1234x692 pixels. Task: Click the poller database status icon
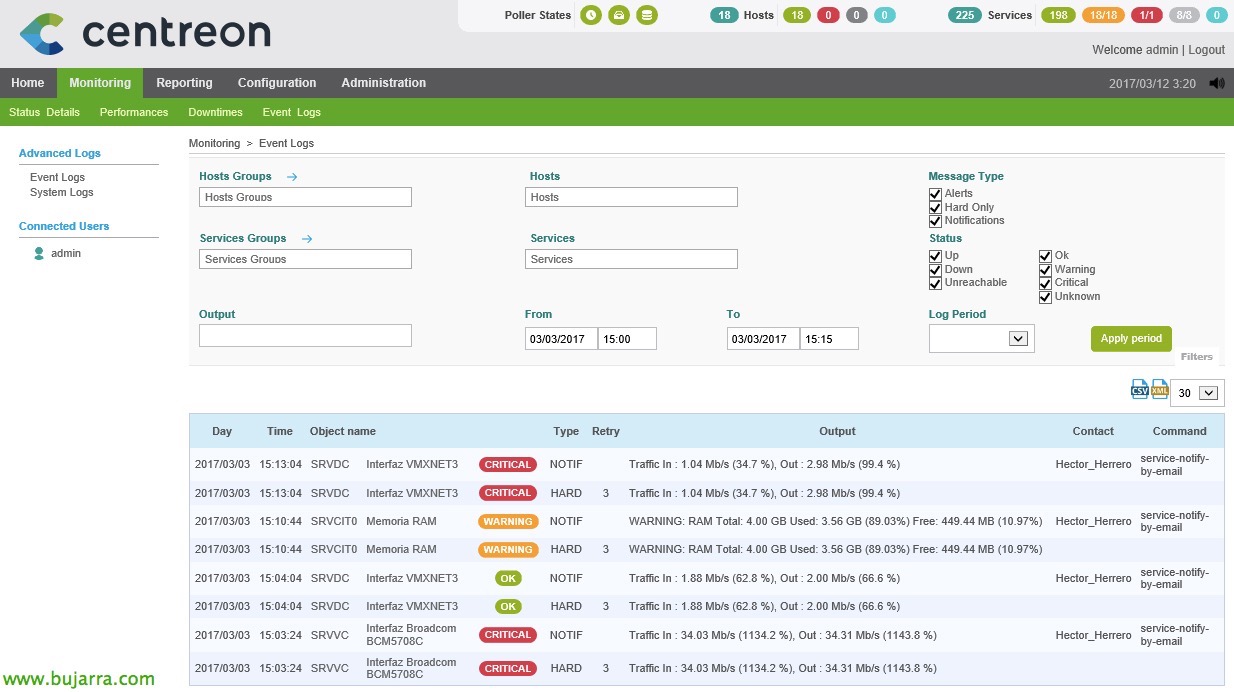pos(647,15)
